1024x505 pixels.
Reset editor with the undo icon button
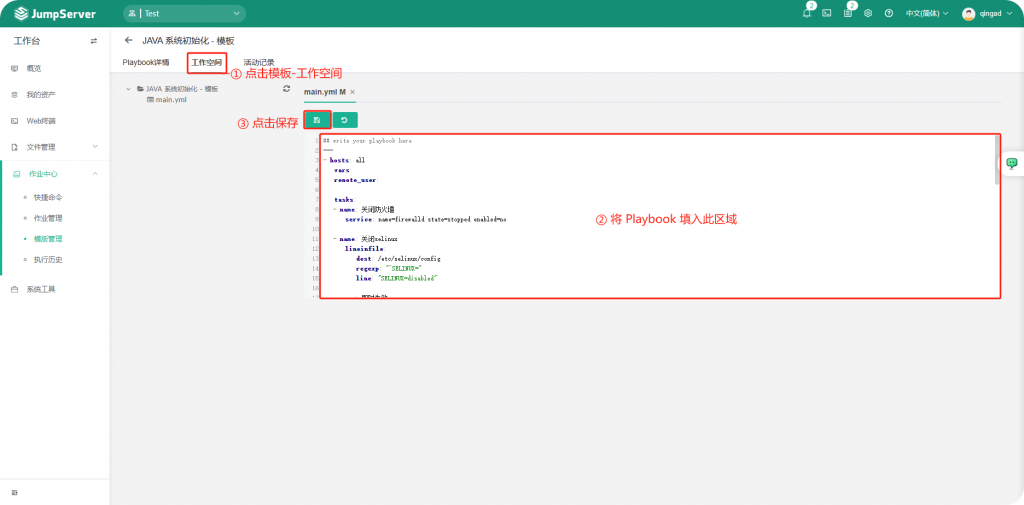(345, 120)
